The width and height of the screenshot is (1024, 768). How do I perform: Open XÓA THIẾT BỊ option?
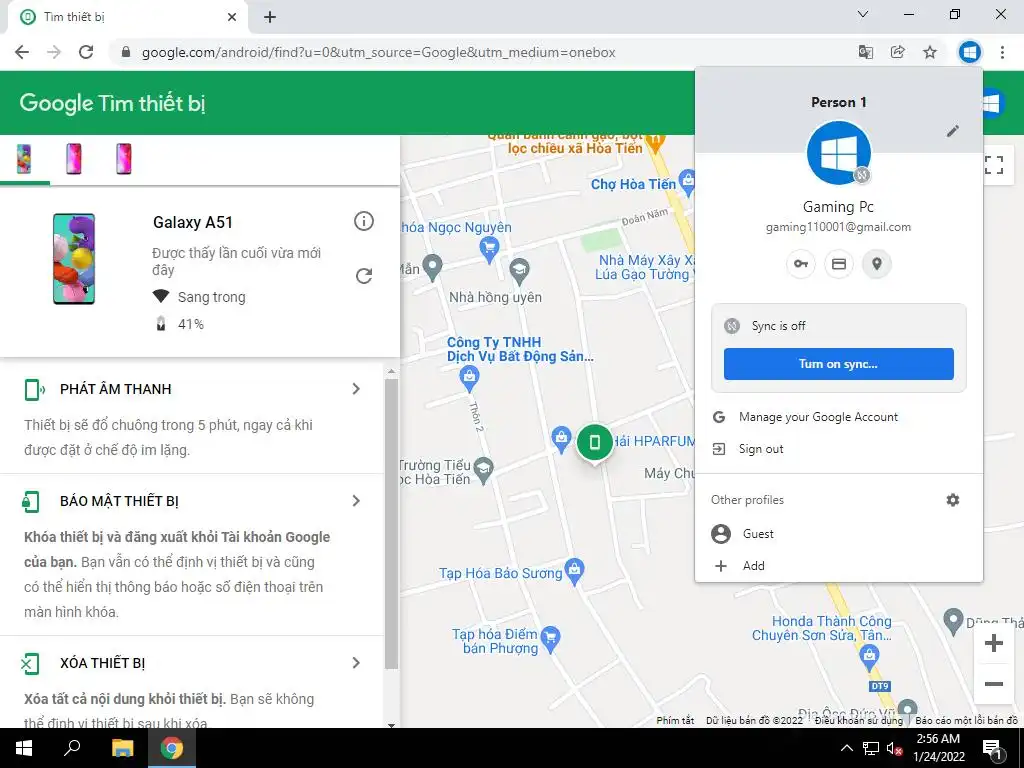[192, 682]
